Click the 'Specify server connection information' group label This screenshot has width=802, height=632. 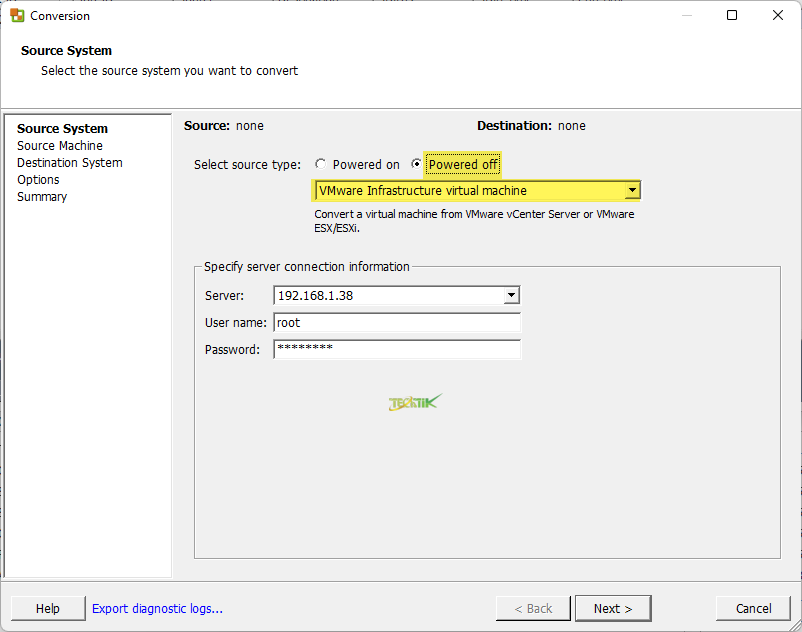306,266
